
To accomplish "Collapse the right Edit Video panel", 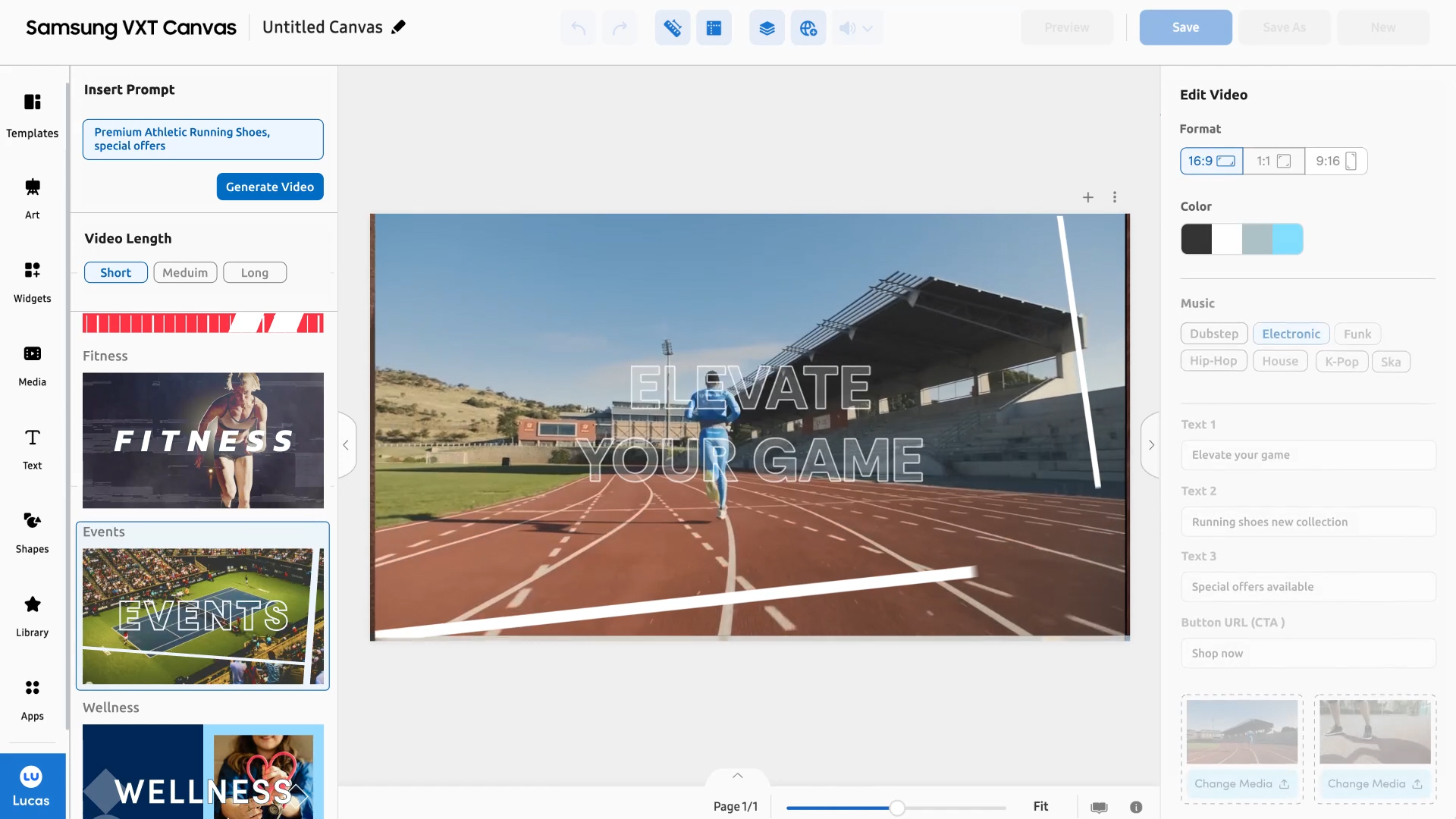I will pos(1150,445).
